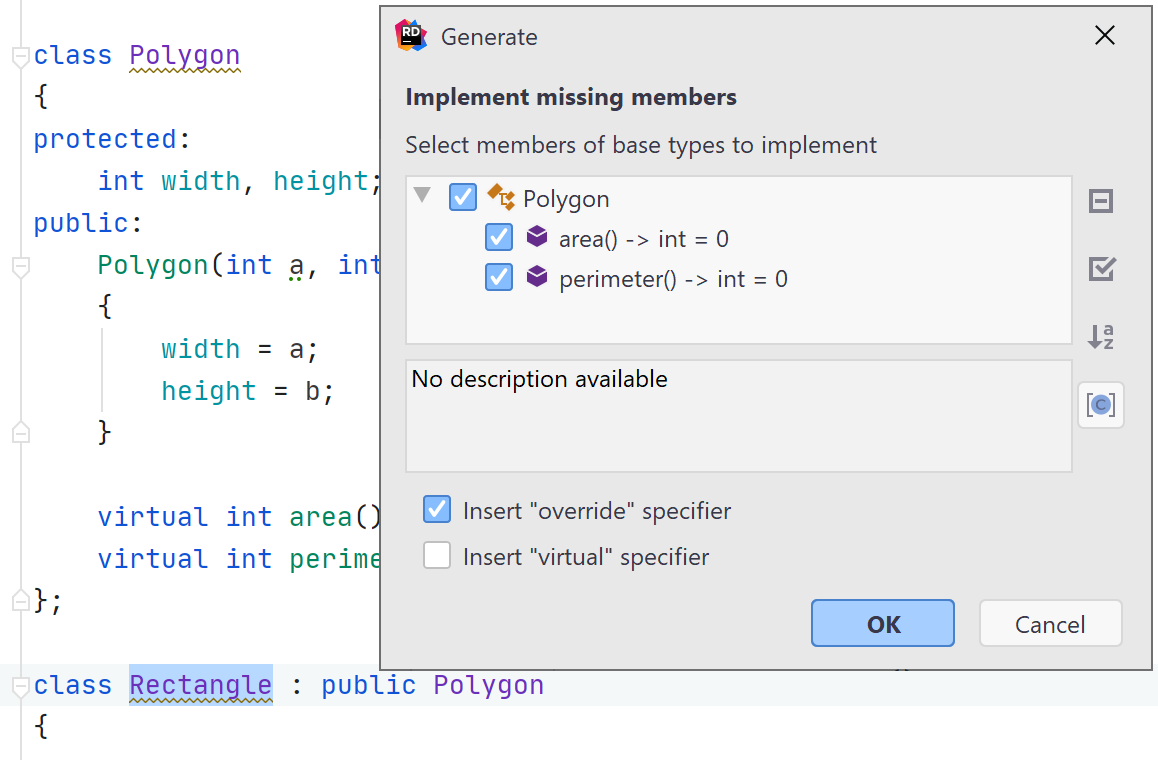Disable the Insert "override" specifier option
The width and height of the screenshot is (1158, 760).
437,509
